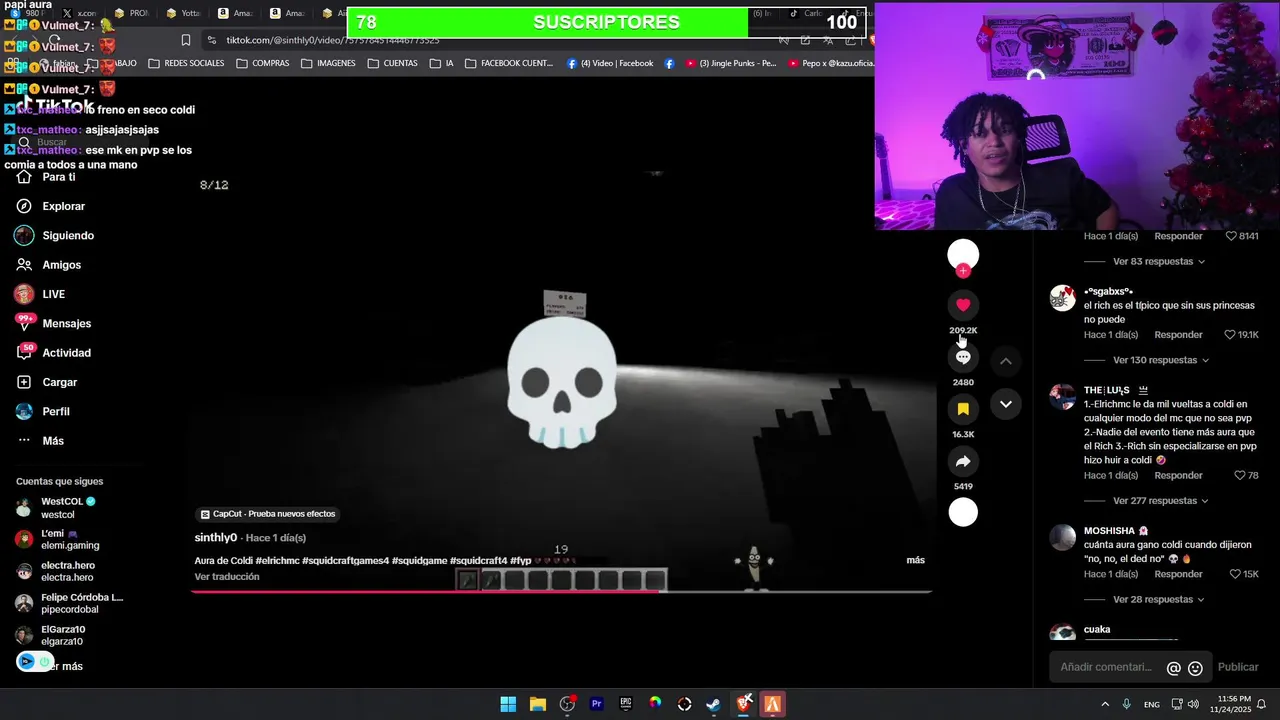Open Epic Games Launcher from taskbar
The height and width of the screenshot is (720, 1280).
(x=626, y=704)
